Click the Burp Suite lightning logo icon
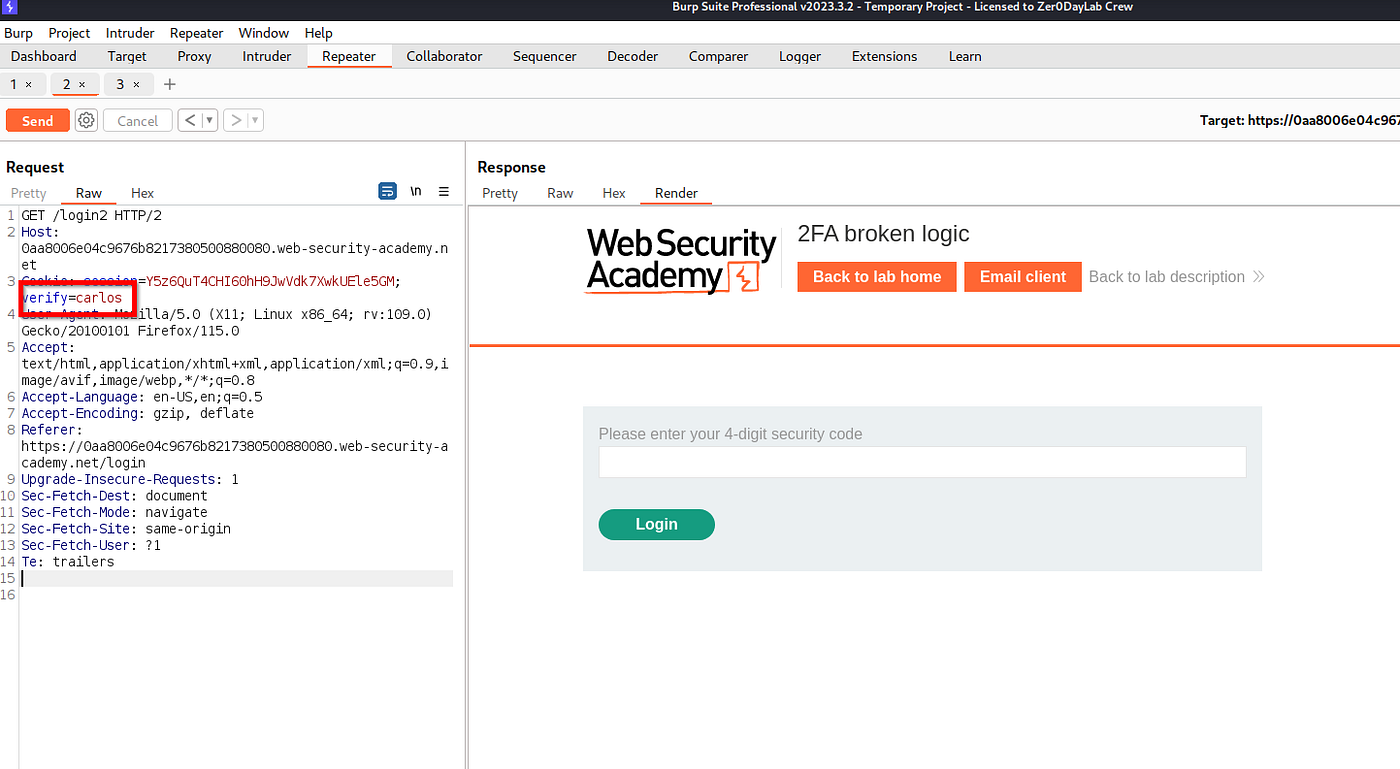This screenshot has height=769, width=1400. pyautogui.click(x=10, y=8)
